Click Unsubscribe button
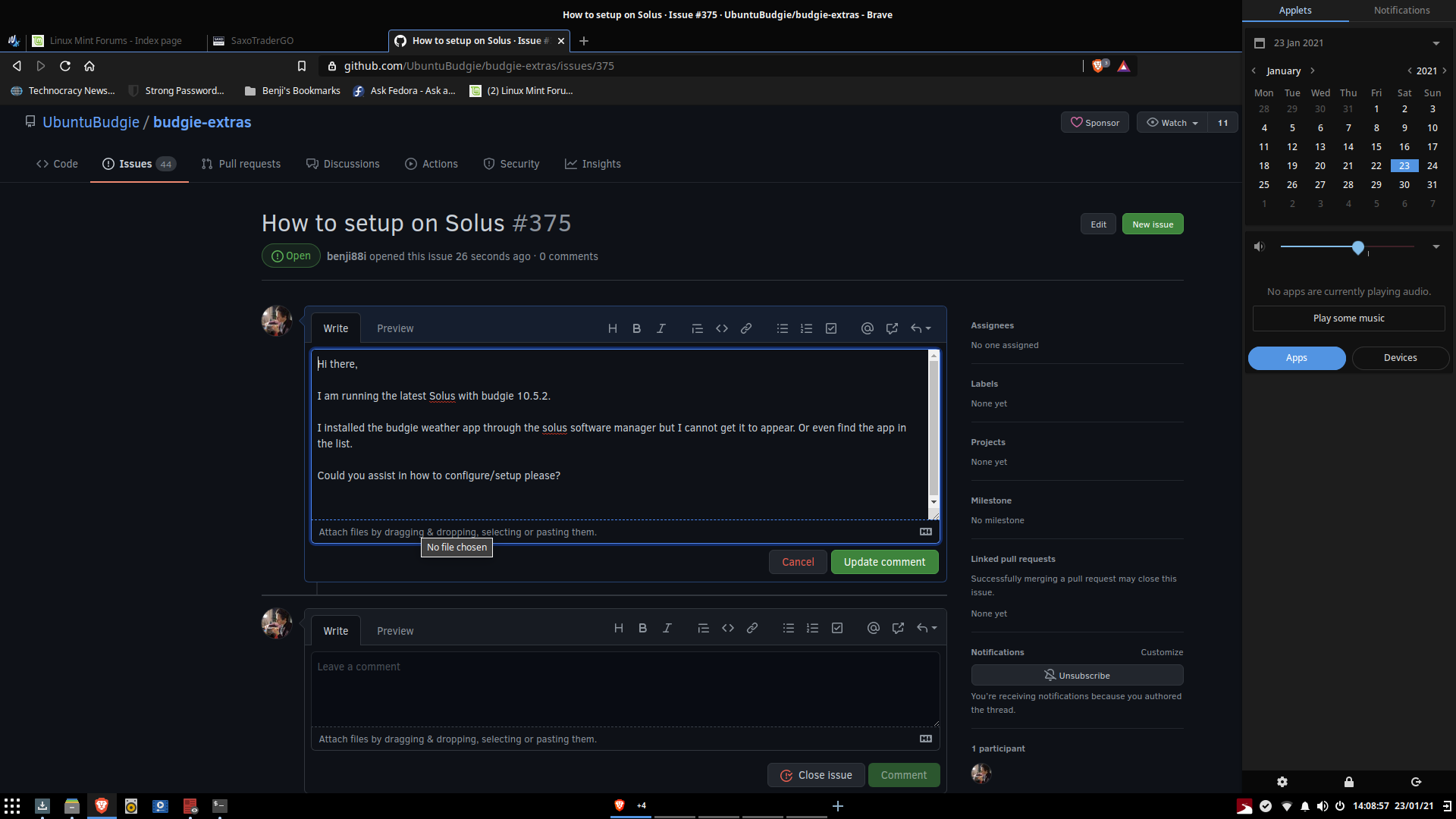The width and height of the screenshot is (1456, 819). click(1077, 675)
